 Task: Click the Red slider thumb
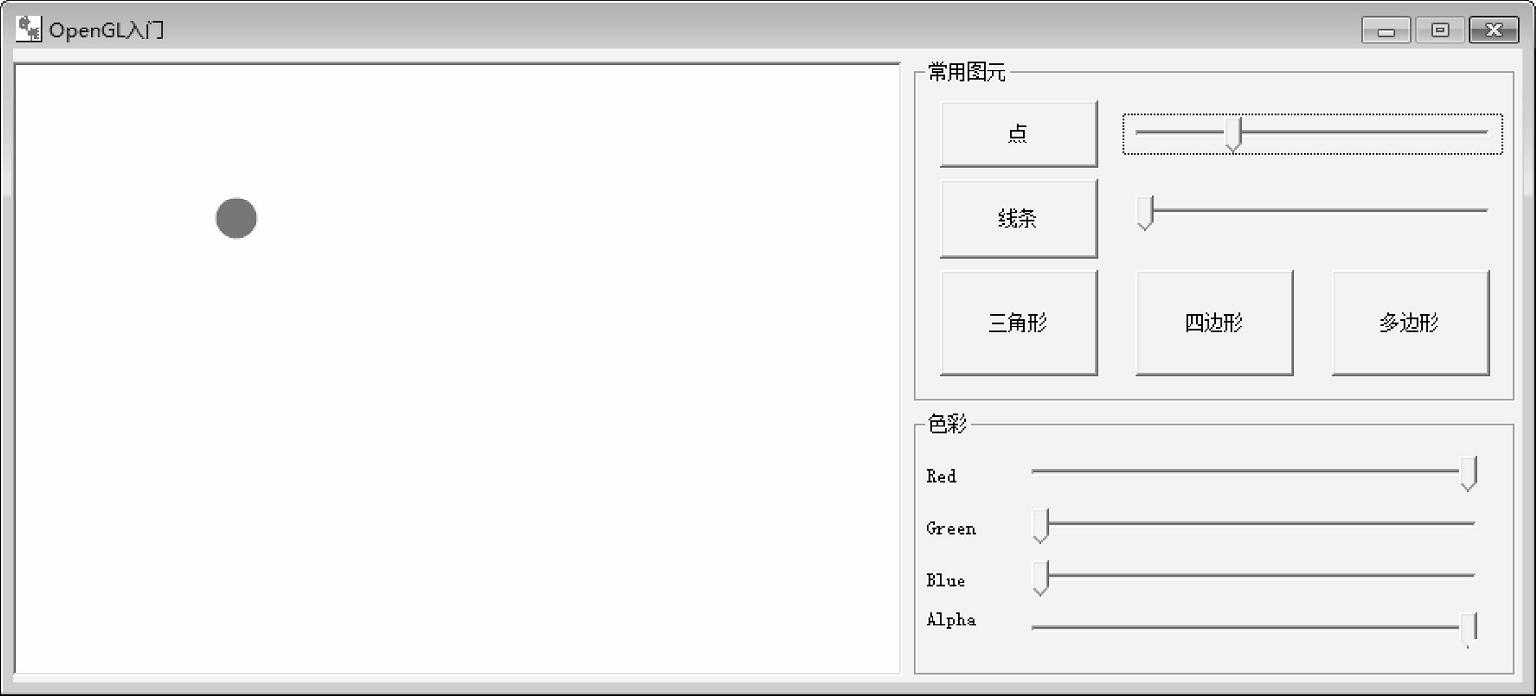click(1468, 473)
